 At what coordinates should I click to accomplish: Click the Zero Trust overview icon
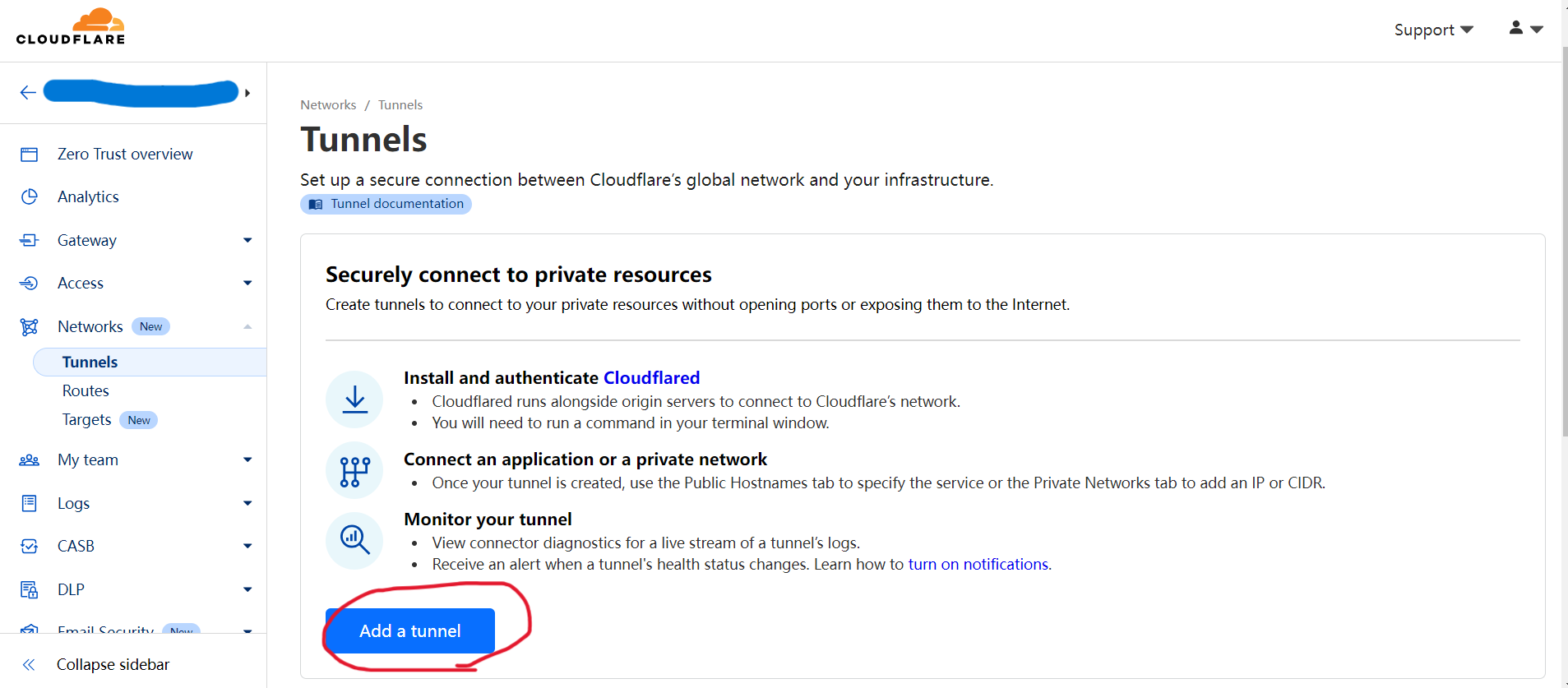[30, 155]
